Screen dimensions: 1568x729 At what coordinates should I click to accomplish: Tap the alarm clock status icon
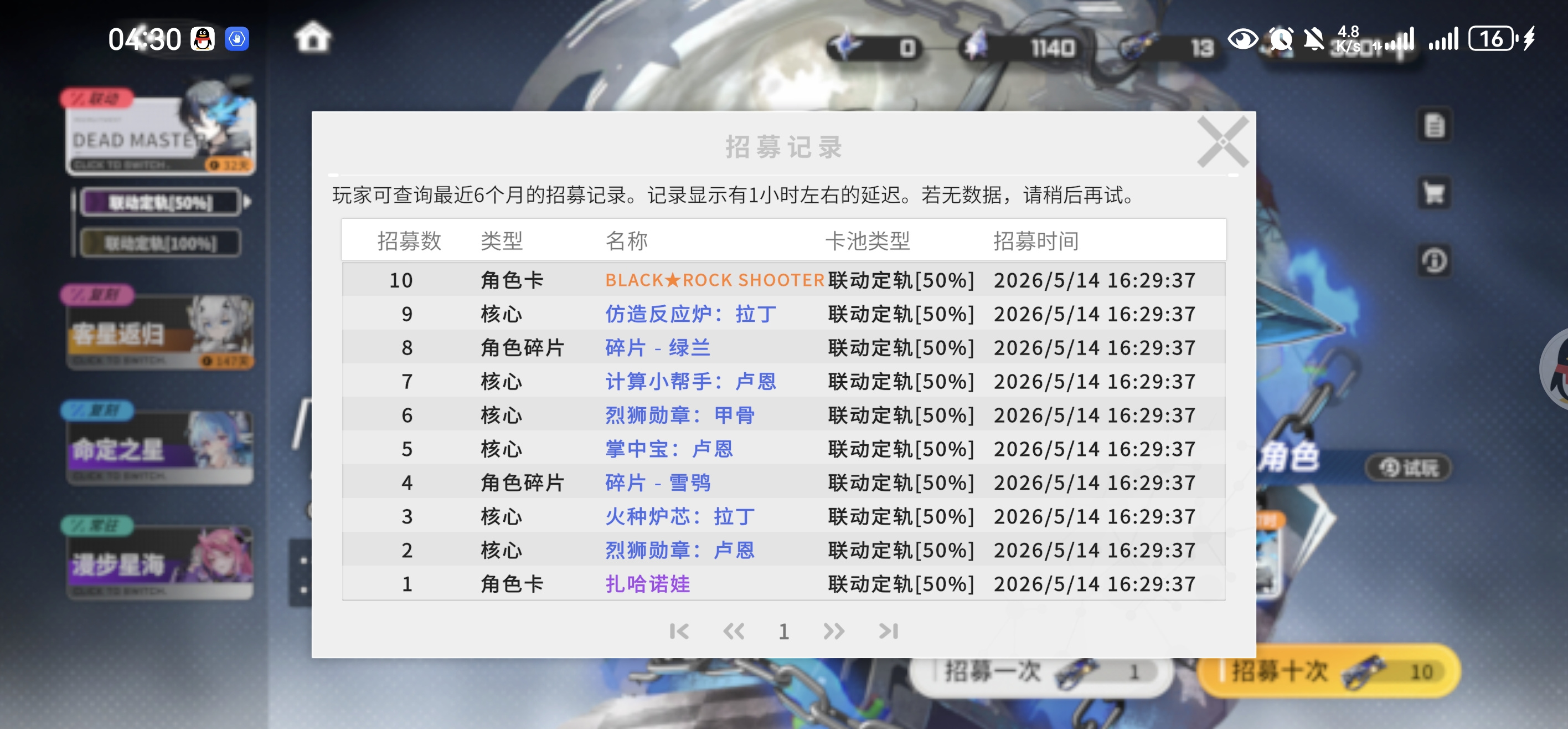pyautogui.click(x=1282, y=39)
